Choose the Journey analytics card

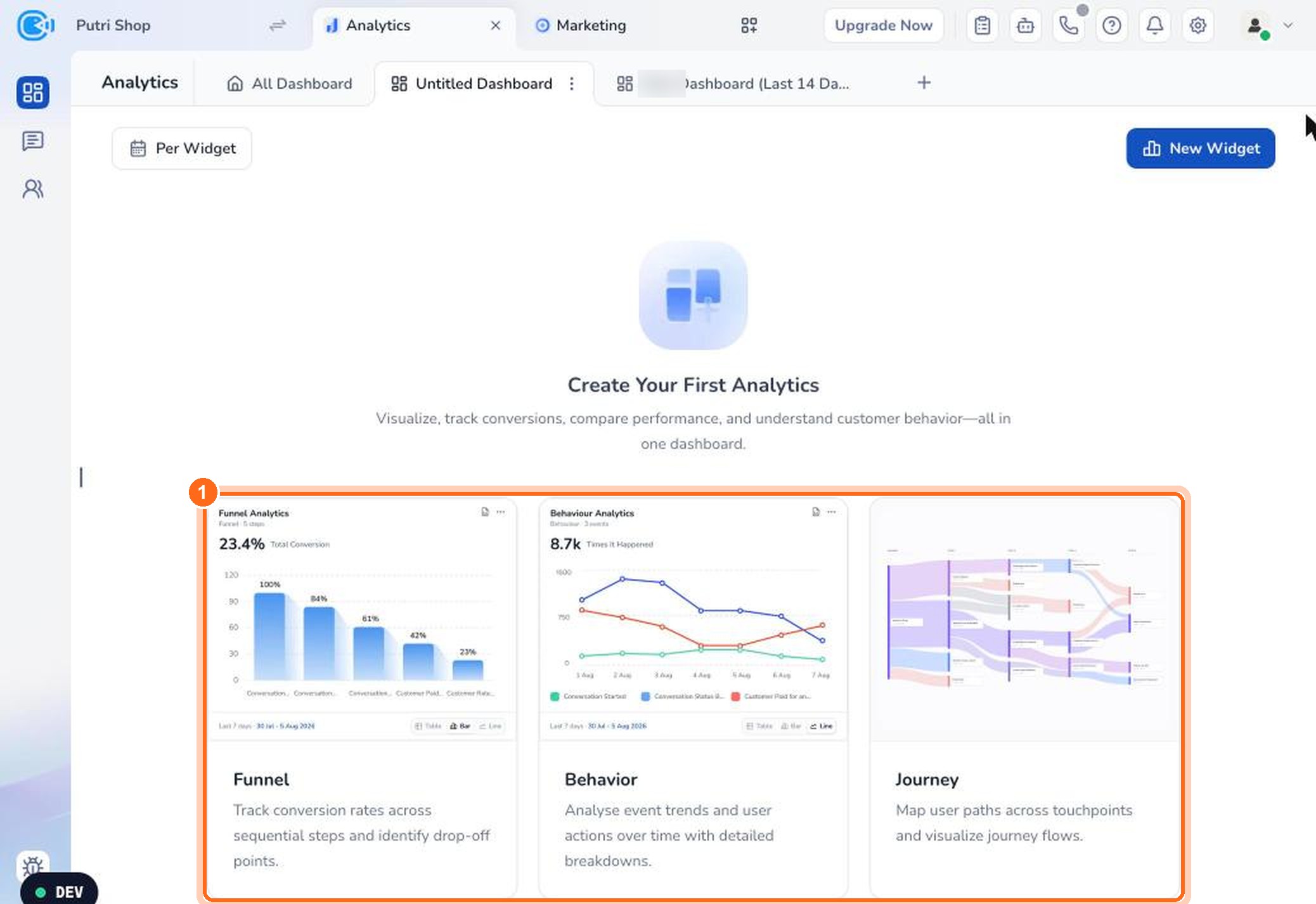pyautogui.click(x=1024, y=697)
